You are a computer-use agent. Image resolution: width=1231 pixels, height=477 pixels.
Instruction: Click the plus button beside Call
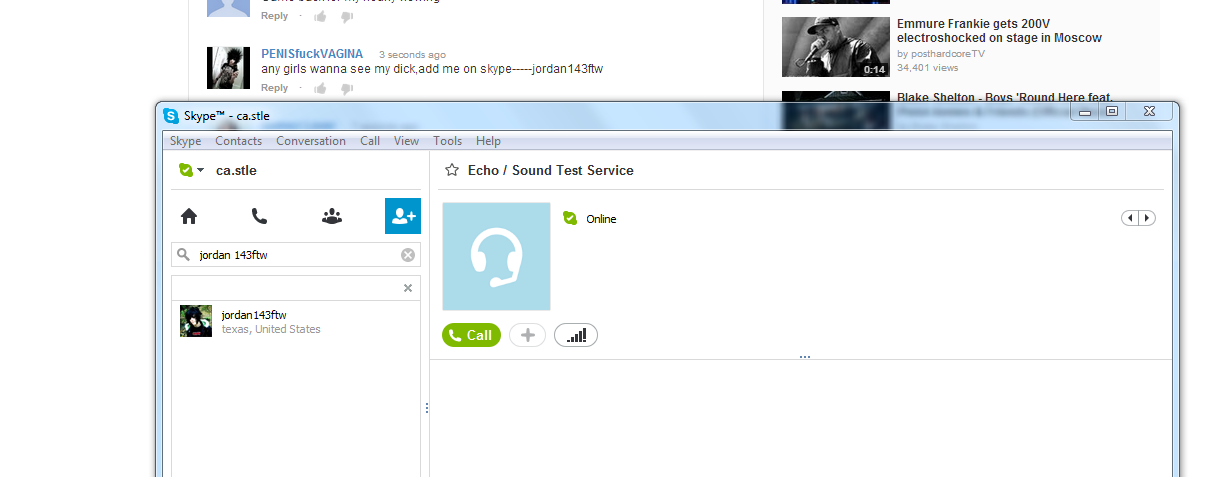[528, 335]
